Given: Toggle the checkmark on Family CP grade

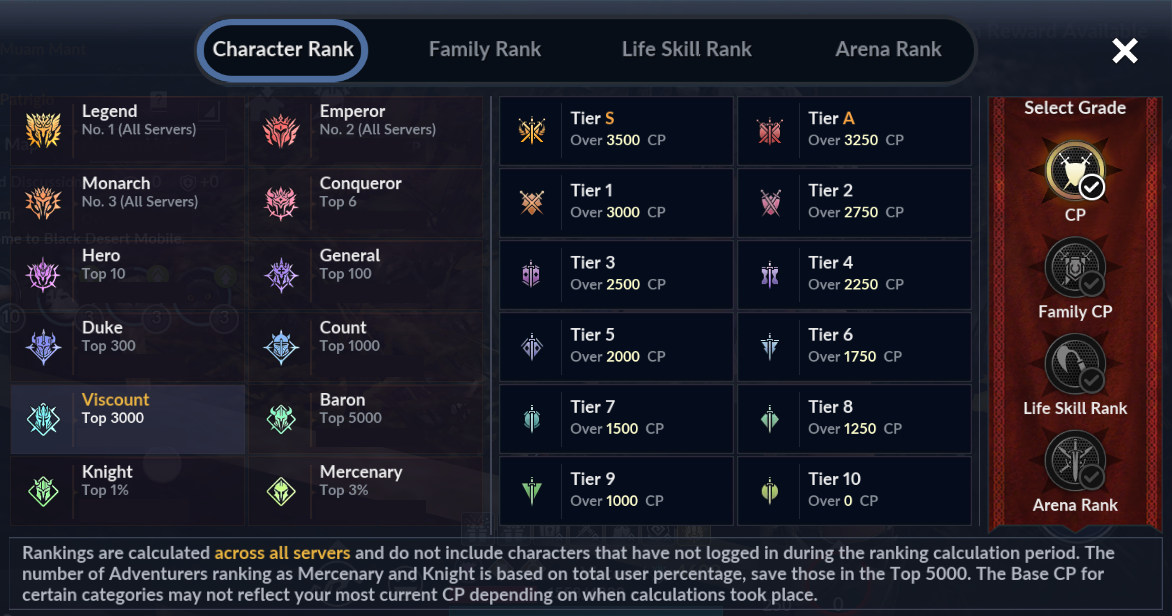Looking at the screenshot, I should [x=1092, y=283].
